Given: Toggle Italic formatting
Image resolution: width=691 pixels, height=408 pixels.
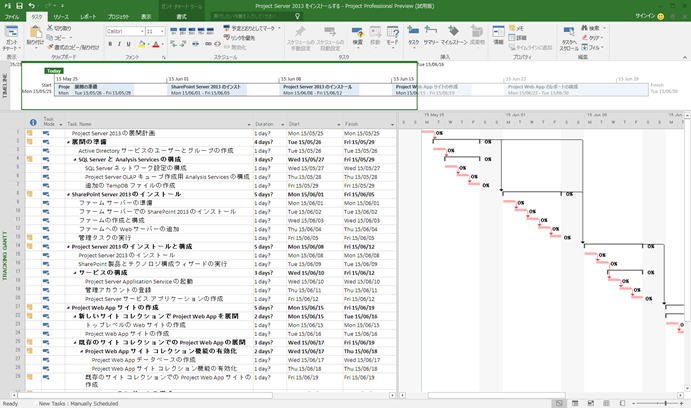Looking at the screenshot, I should [x=119, y=44].
